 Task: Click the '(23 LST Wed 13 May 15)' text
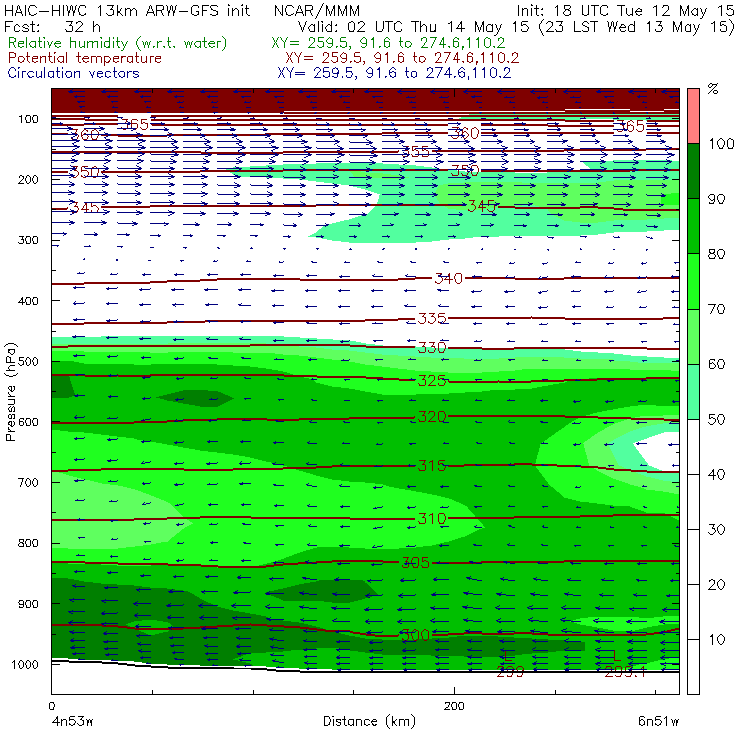tap(637, 27)
